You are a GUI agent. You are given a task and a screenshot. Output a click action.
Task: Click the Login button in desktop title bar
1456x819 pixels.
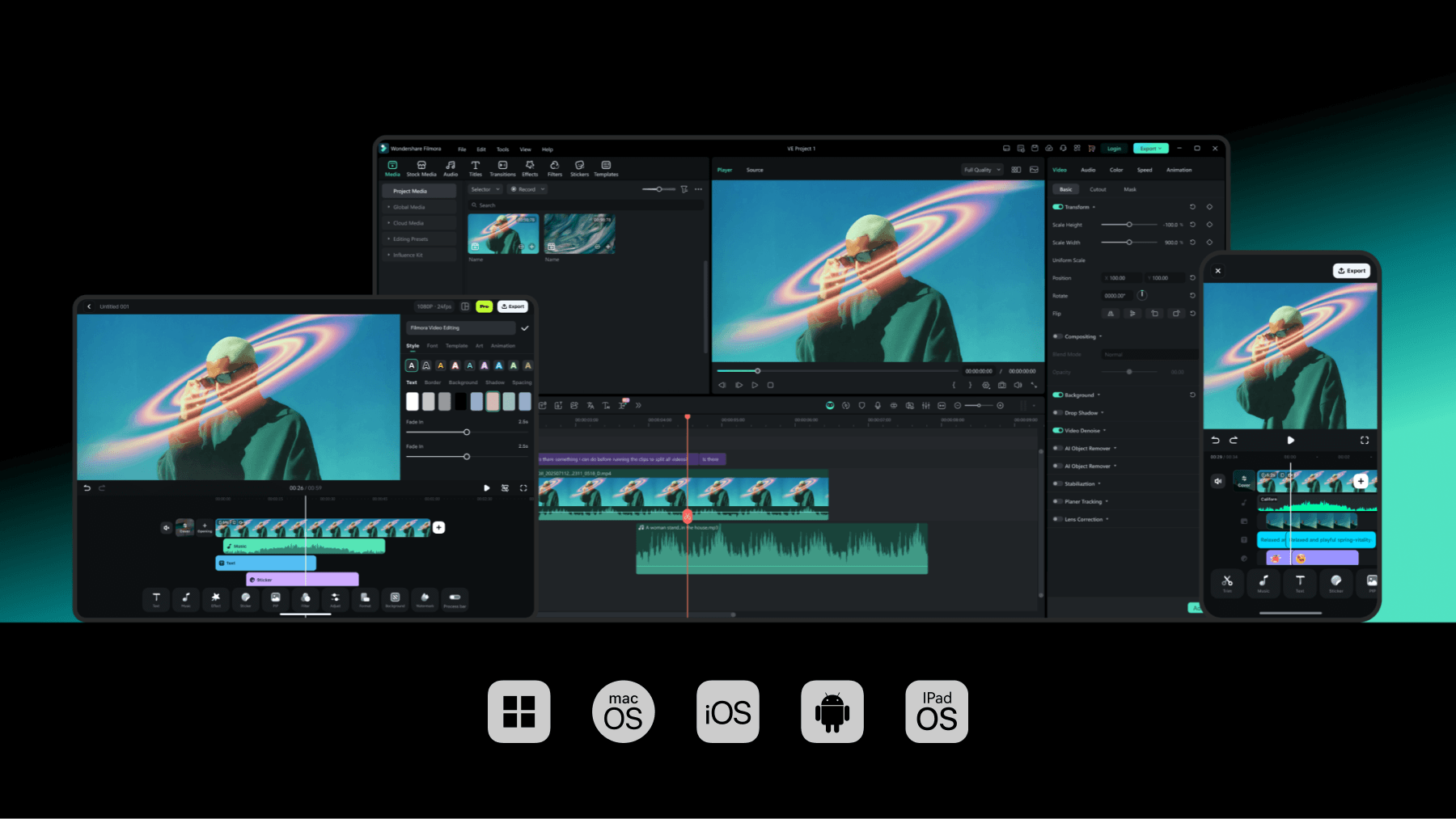1114,149
